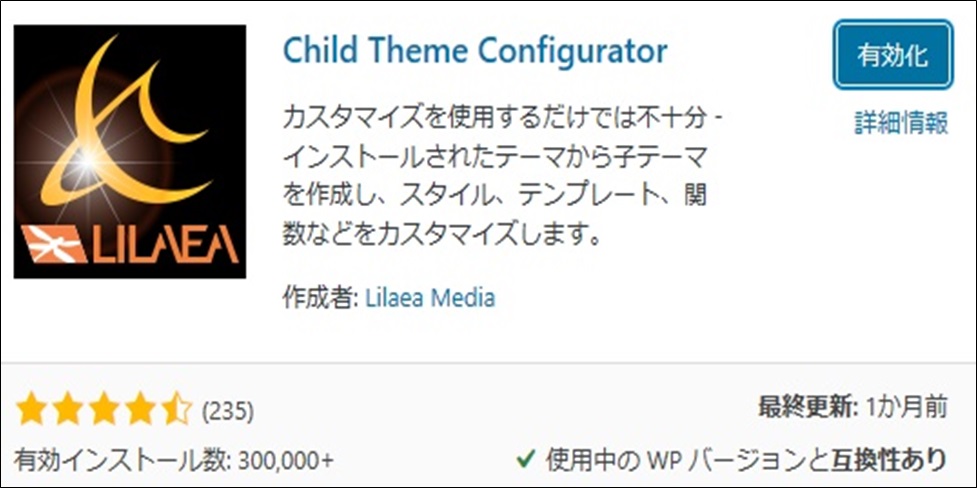This screenshot has height=488, width=977.
Task: Open the Child Theme Configurator title link
Action: tap(475, 50)
